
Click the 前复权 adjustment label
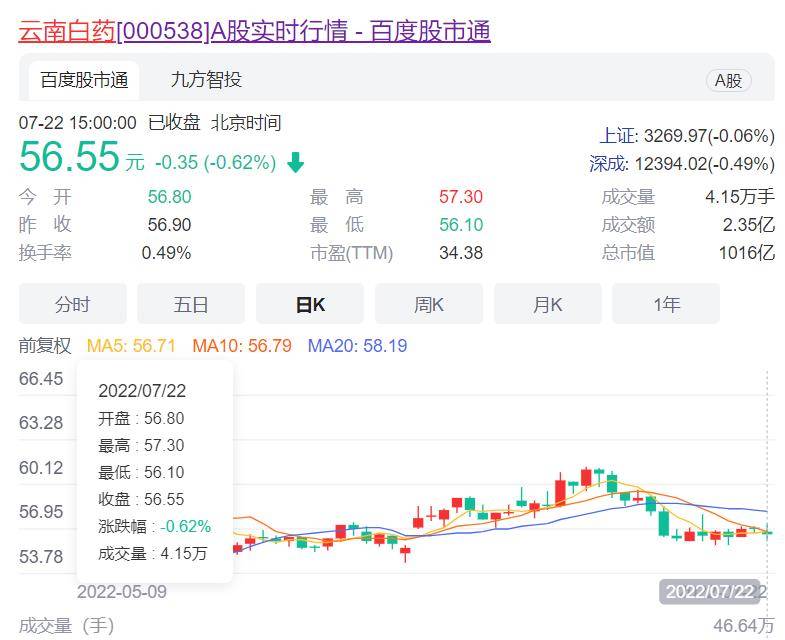click(x=45, y=346)
